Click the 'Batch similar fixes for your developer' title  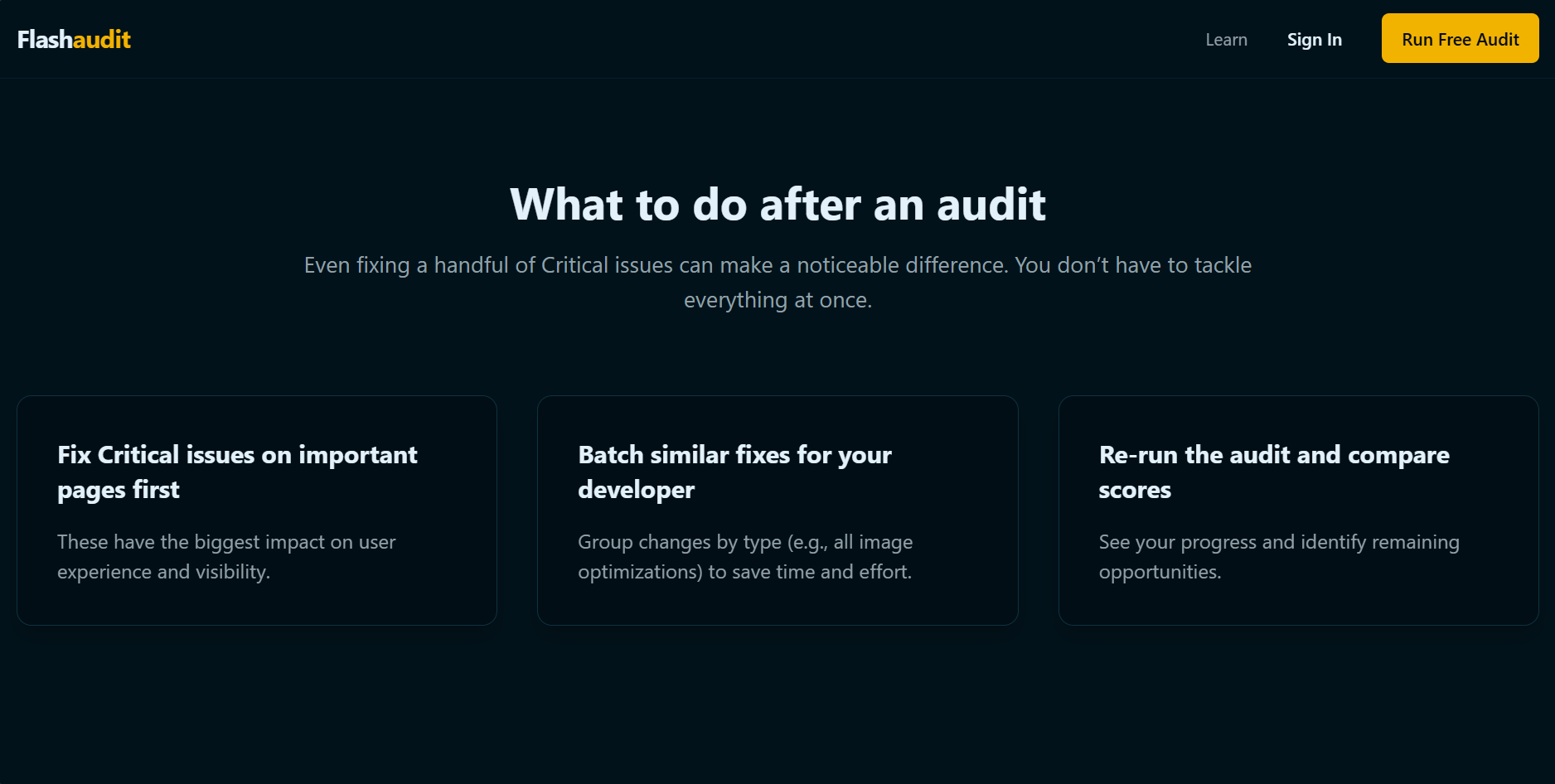point(734,472)
